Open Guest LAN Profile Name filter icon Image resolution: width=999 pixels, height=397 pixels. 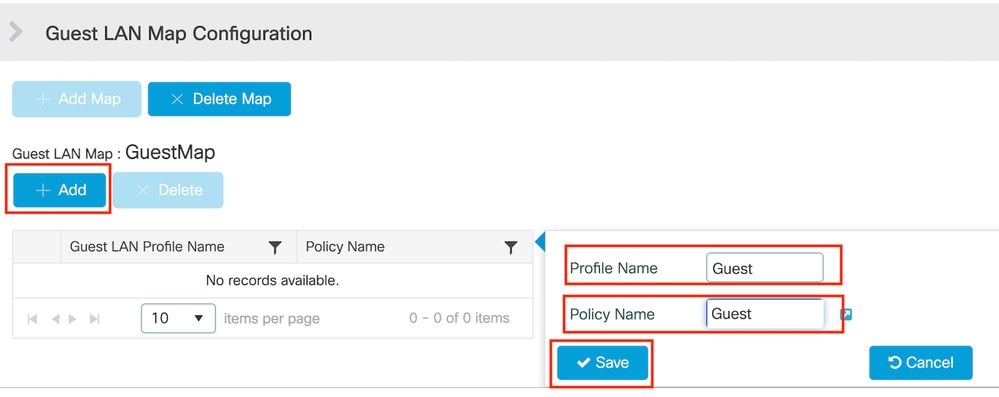coord(275,247)
